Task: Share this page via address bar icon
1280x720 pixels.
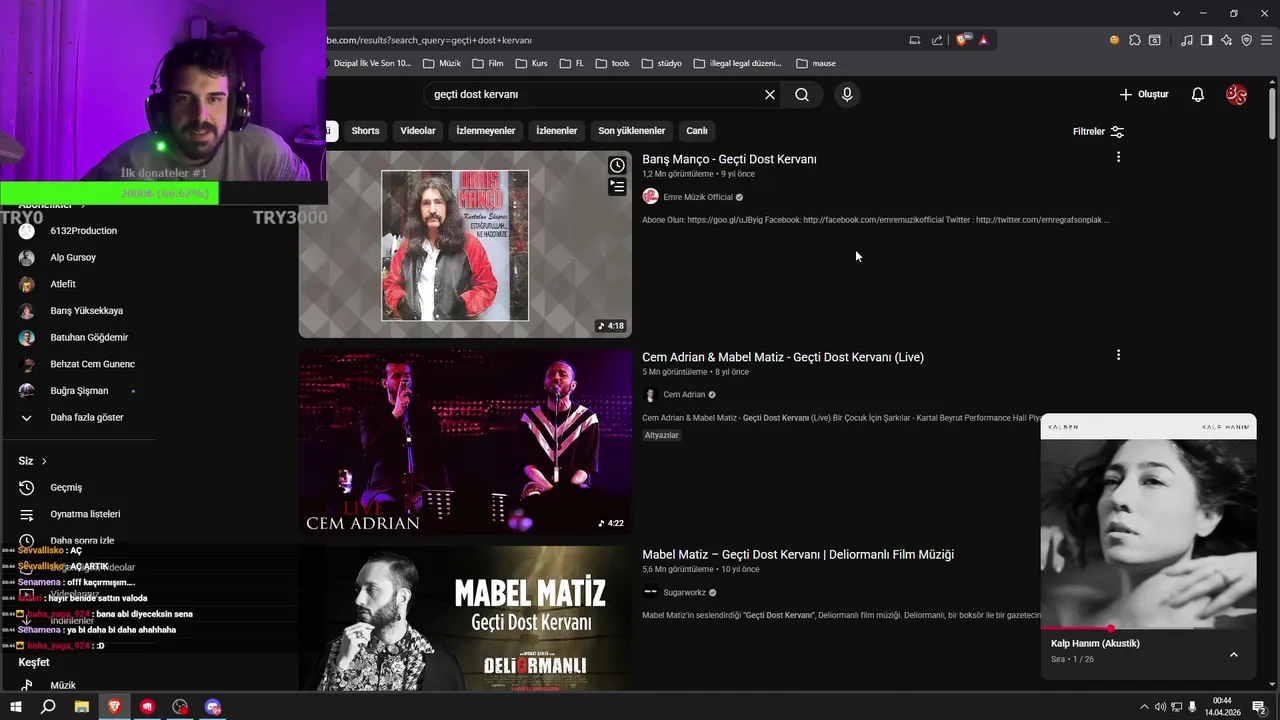Action: 937,40
